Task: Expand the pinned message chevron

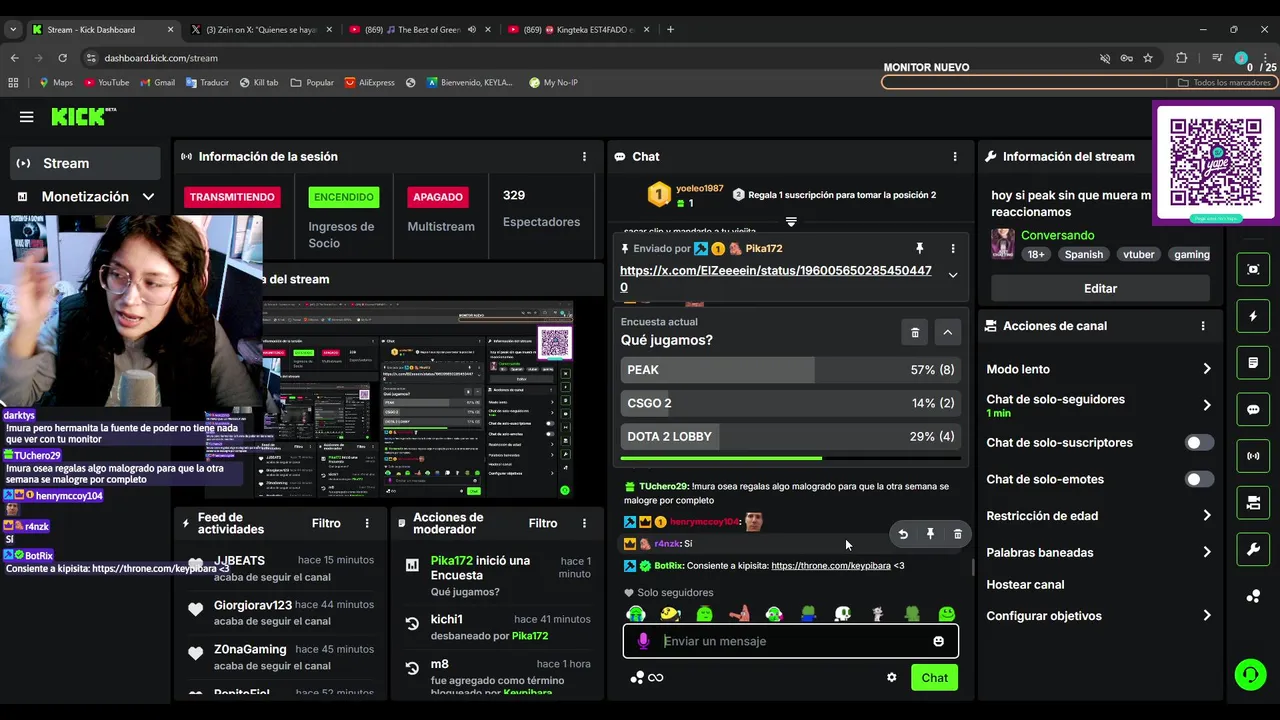Action: tap(952, 275)
